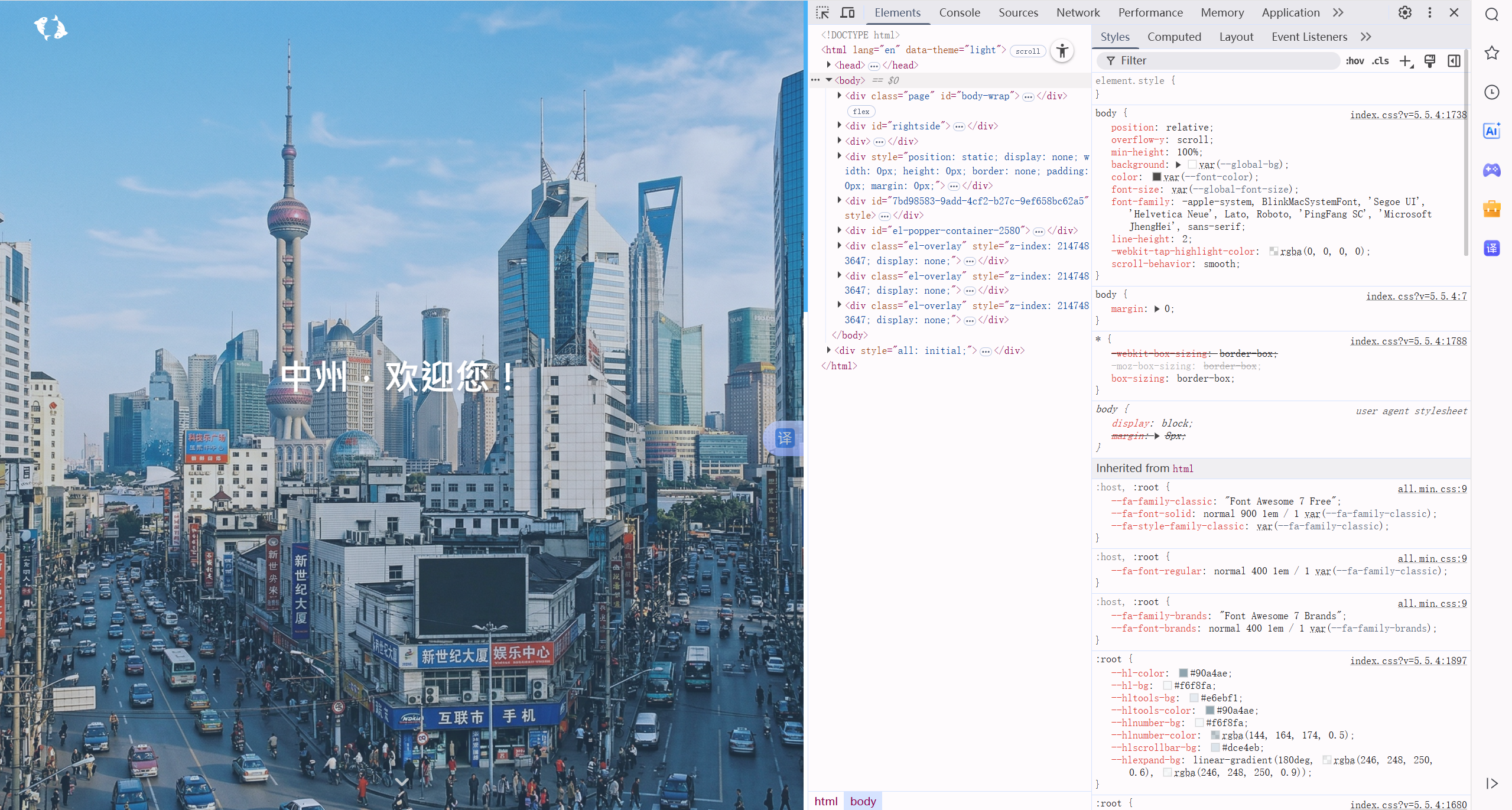This screenshot has width=1512, height=810.
Task: Click the blue translate floating button on page
Action: click(785, 438)
